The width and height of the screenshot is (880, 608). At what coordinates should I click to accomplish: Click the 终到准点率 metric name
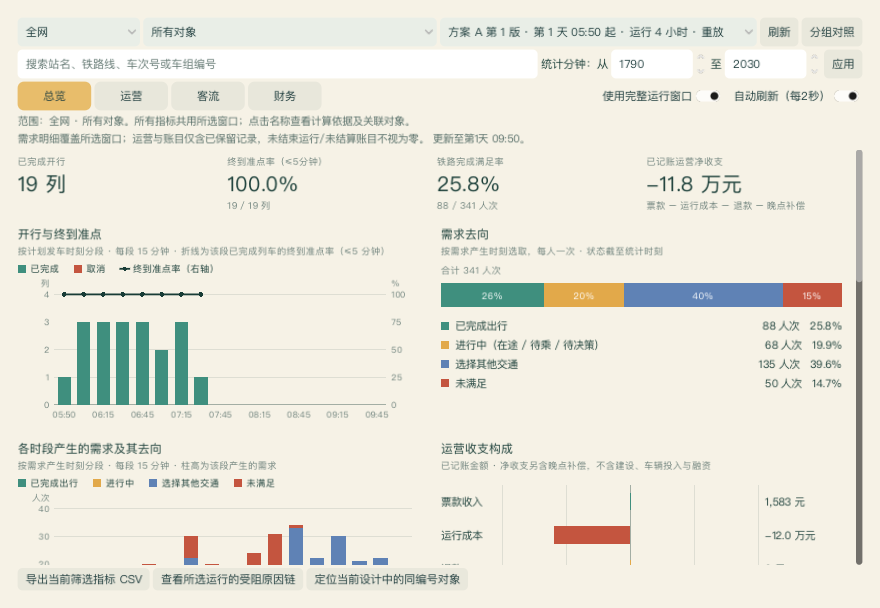pos(274,162)
